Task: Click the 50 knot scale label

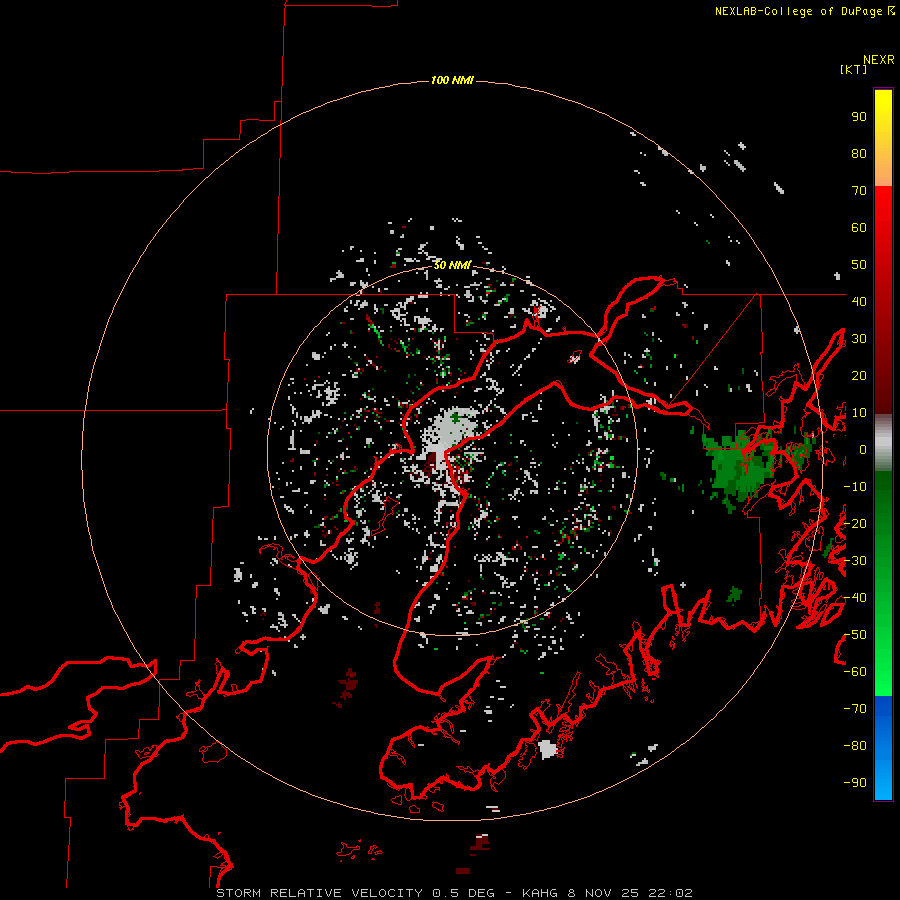Action: [x=859, y=265]
